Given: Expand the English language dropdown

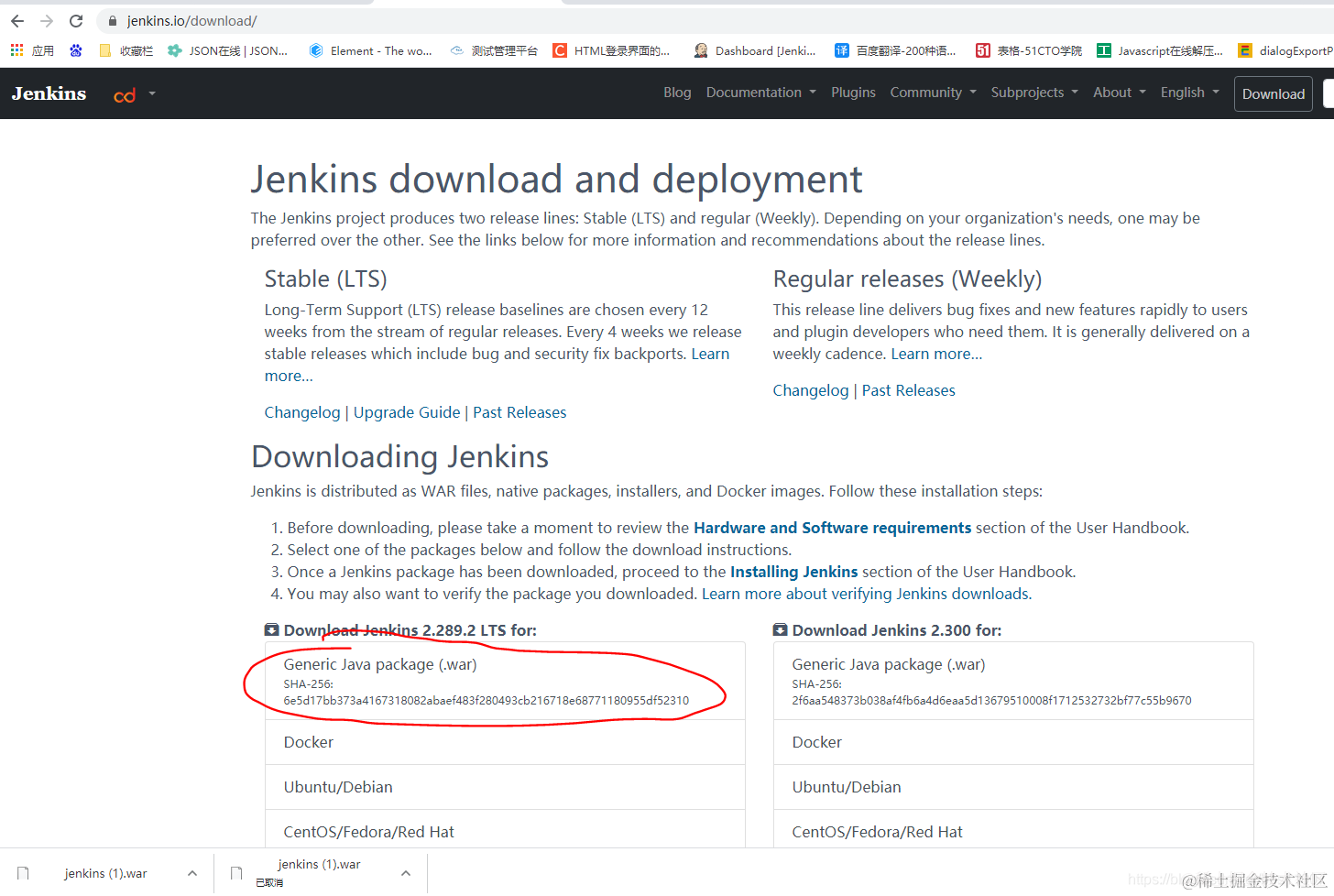Looking at the screenshot, I should tap(1189, 93).
